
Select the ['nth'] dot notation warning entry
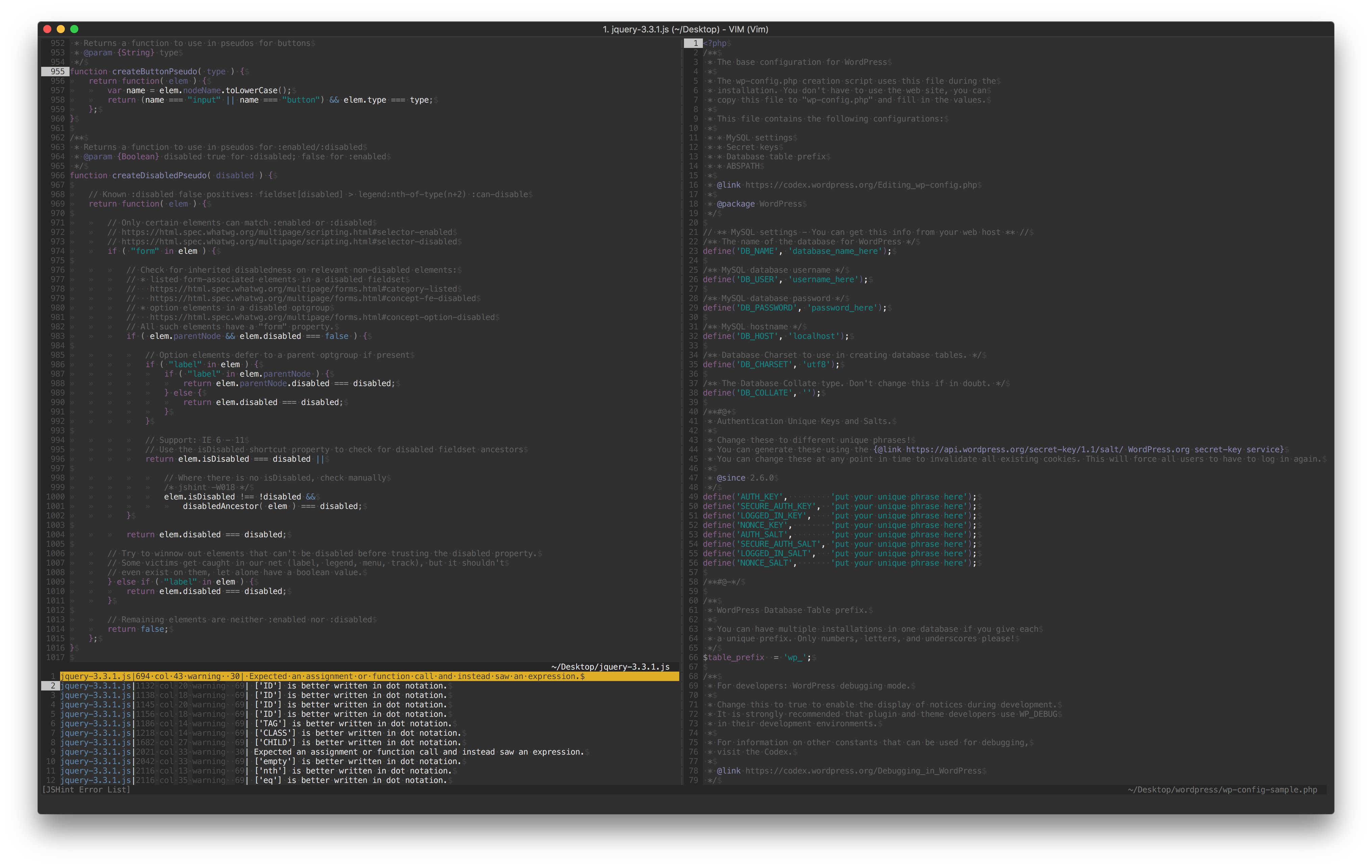(x=258, y=770)
